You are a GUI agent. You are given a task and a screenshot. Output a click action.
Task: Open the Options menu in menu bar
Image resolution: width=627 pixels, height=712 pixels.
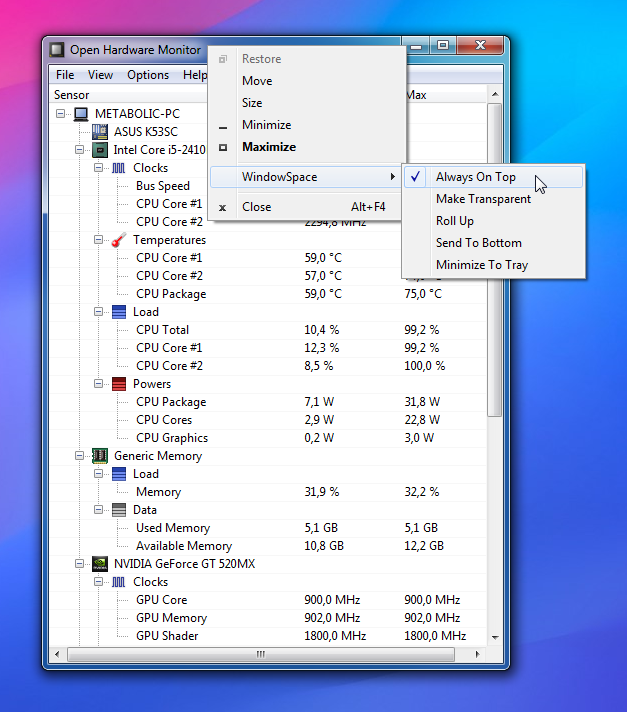148,75
